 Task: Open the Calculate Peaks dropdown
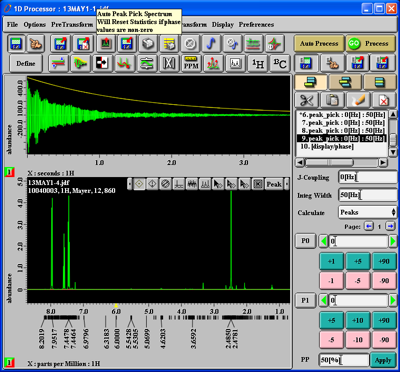pos(367,212)
